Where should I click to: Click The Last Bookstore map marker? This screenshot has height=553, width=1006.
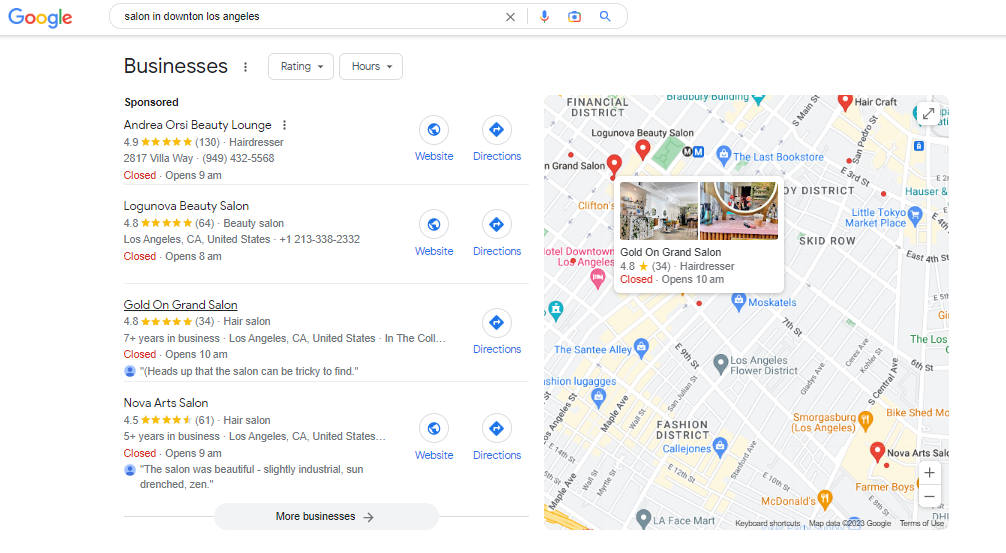724,155
